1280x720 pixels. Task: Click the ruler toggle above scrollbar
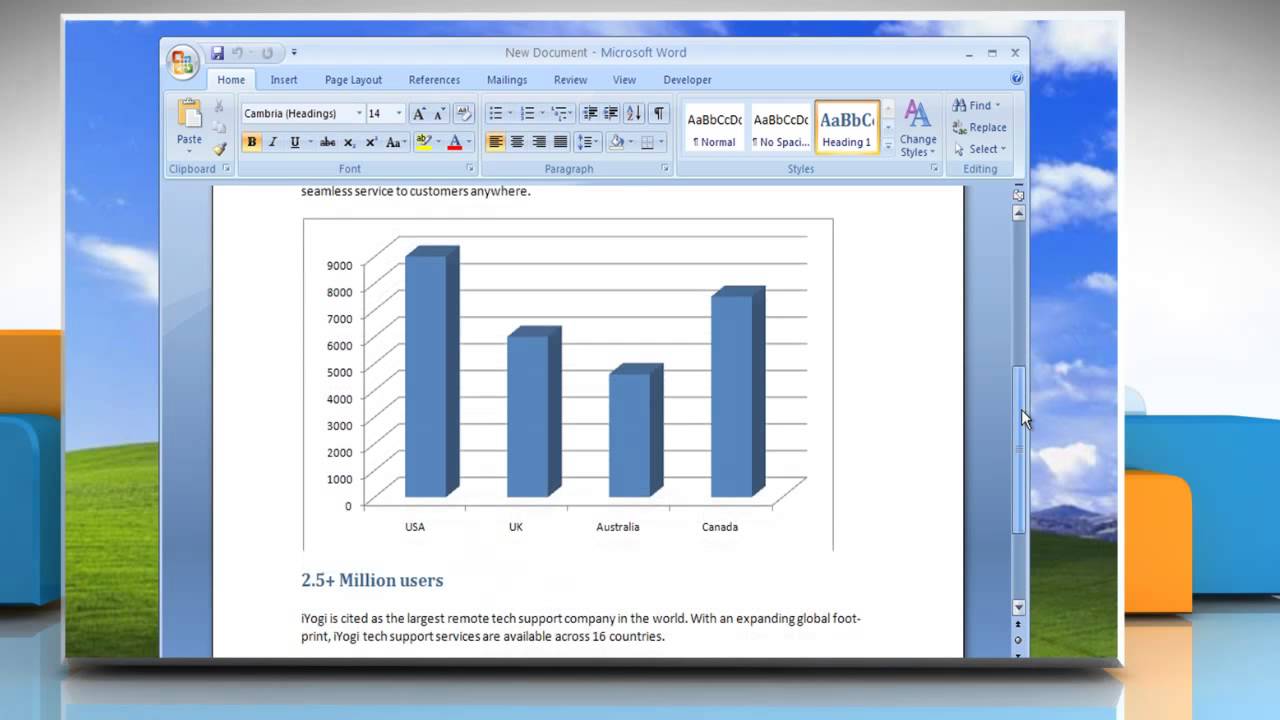coord(1019,195)
